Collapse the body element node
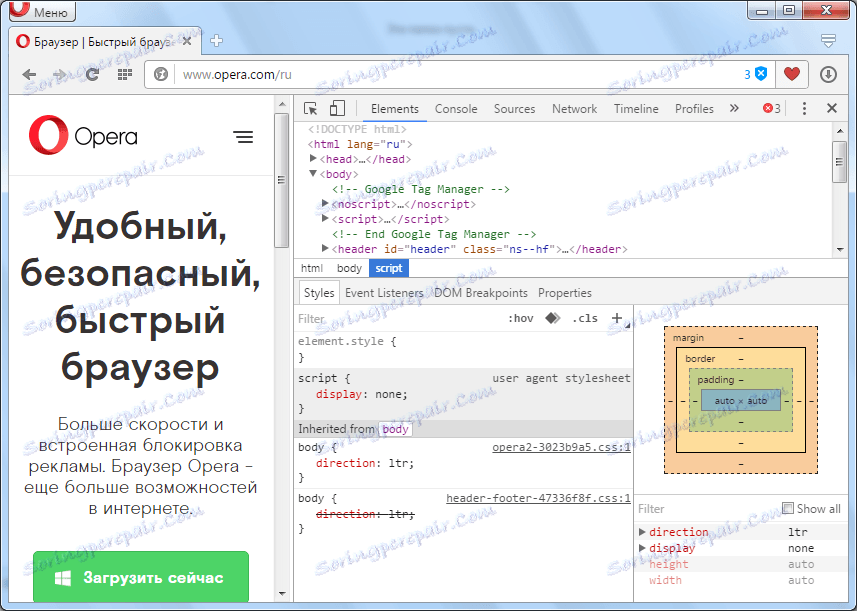This screenshot has height=611, width=857. coord(313,173)
